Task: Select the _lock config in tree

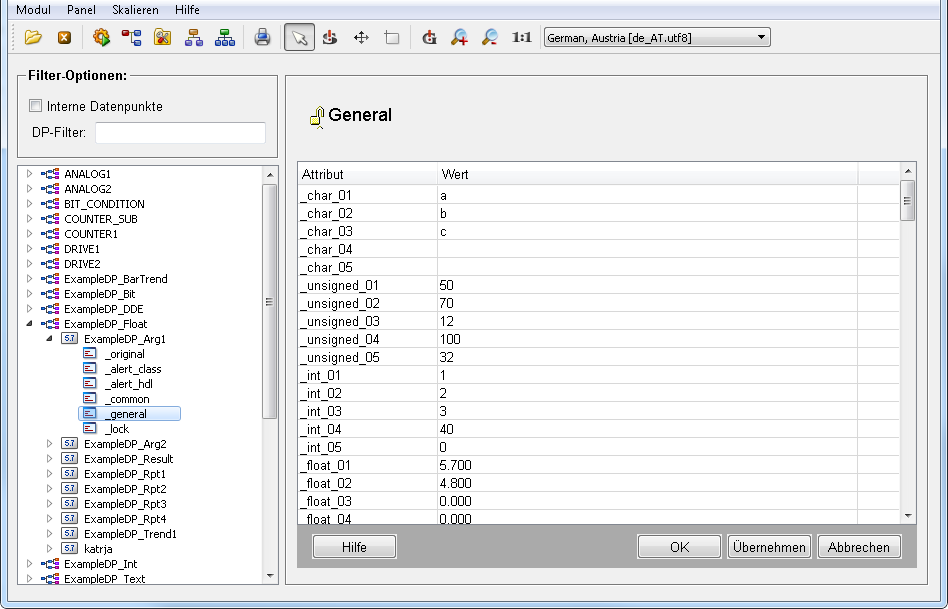Action: [x=117, y=429]
